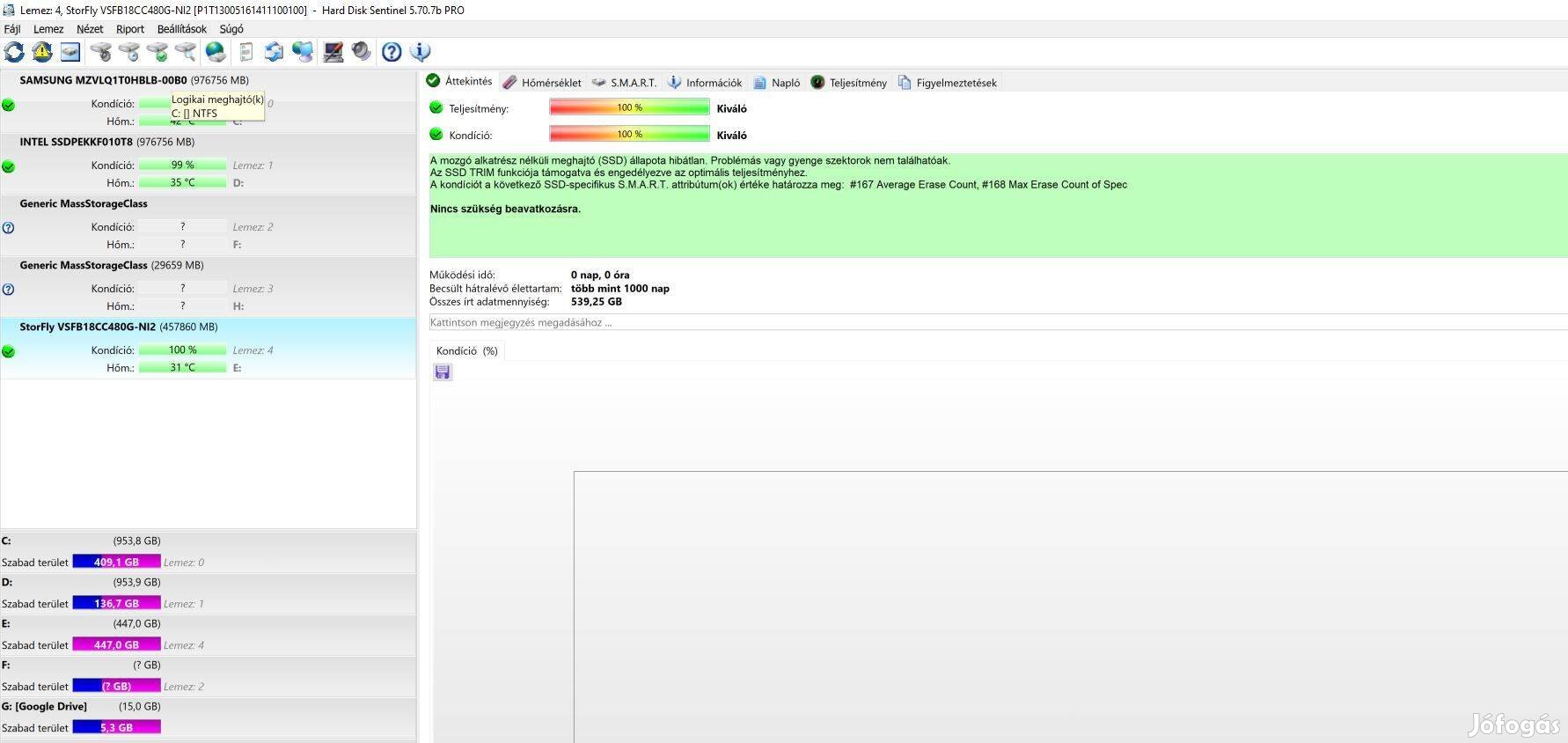The width and height of the screenshot is (1568, 743).
Task: Click the speaker sound toolbar icon
Action: pyautogui.click(x=361, y=52)
